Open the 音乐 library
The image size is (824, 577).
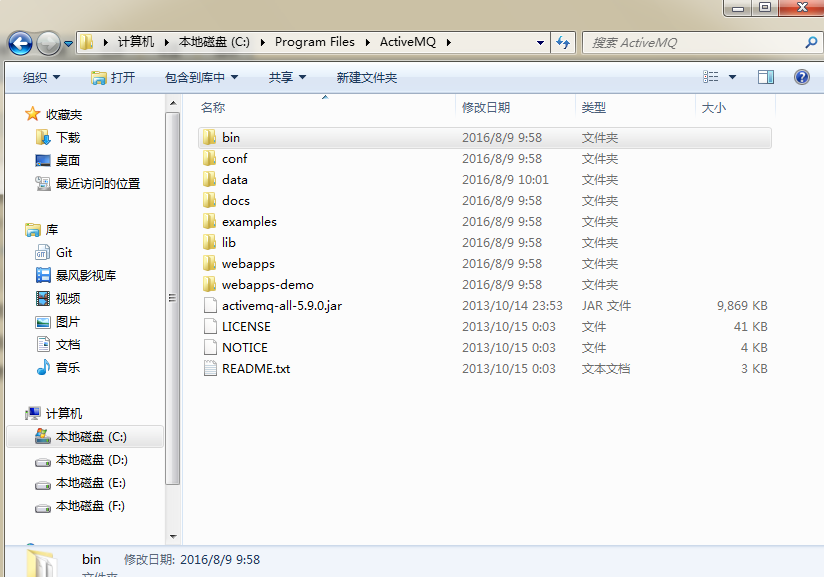(68, 367)
